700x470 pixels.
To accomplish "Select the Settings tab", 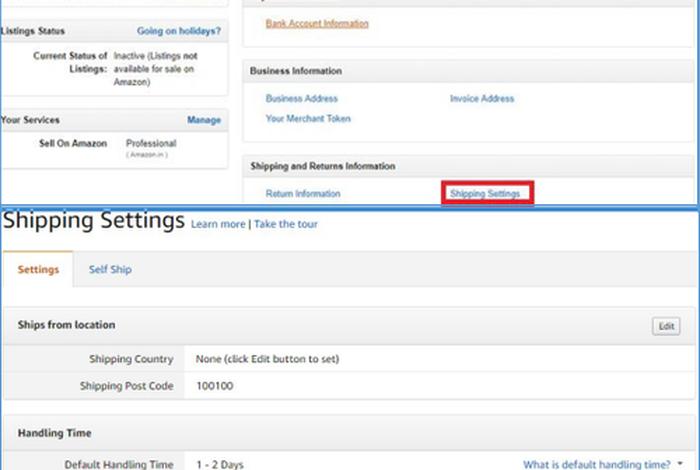I will pos(38,269).
